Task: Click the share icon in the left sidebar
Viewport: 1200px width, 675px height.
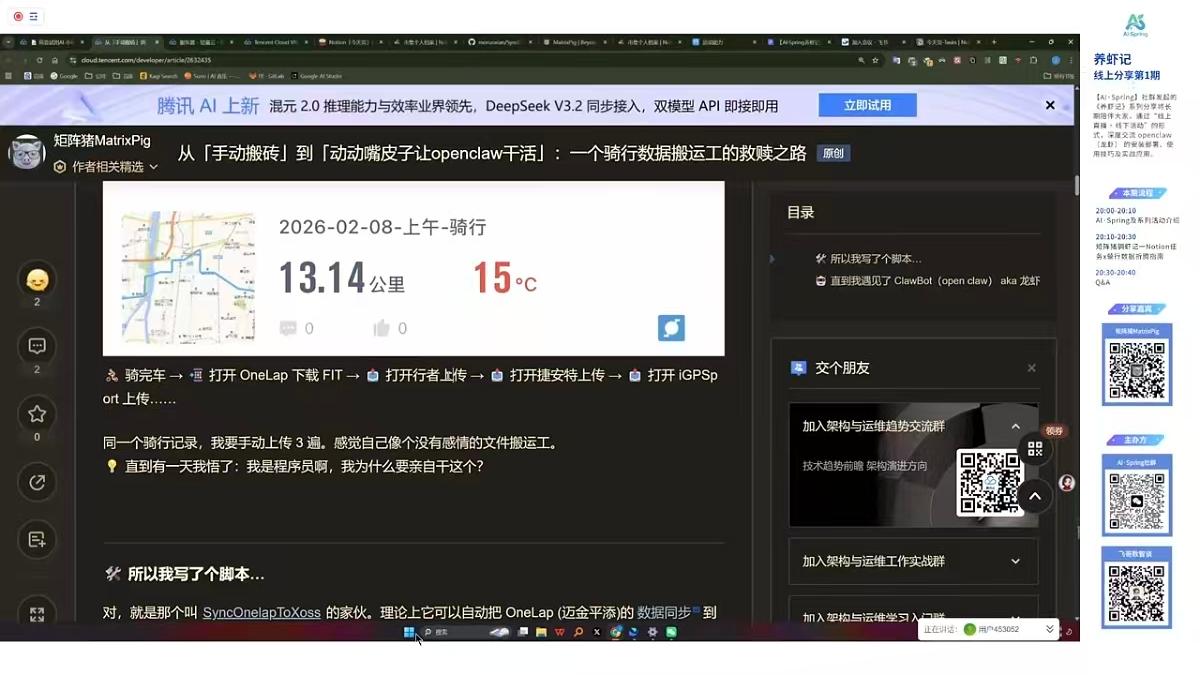Action: click(37, 482)
